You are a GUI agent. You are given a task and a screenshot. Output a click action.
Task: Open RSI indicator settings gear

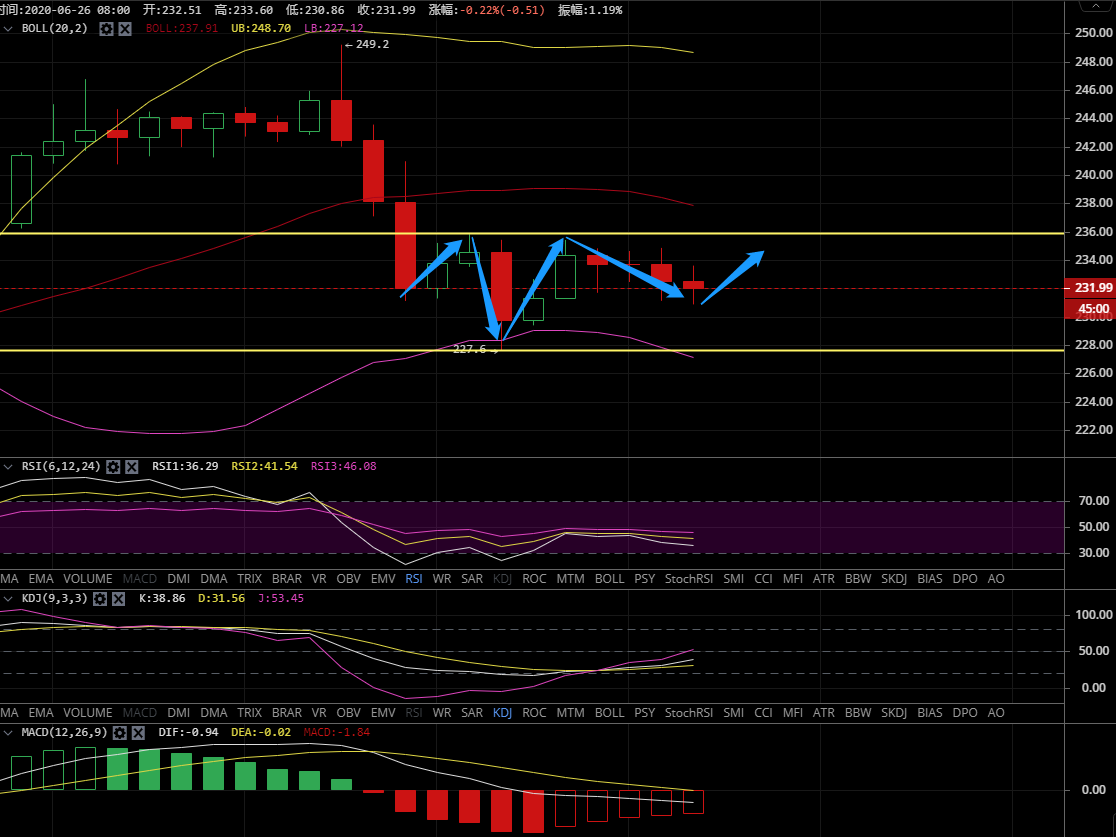click(x=113, y=466)
